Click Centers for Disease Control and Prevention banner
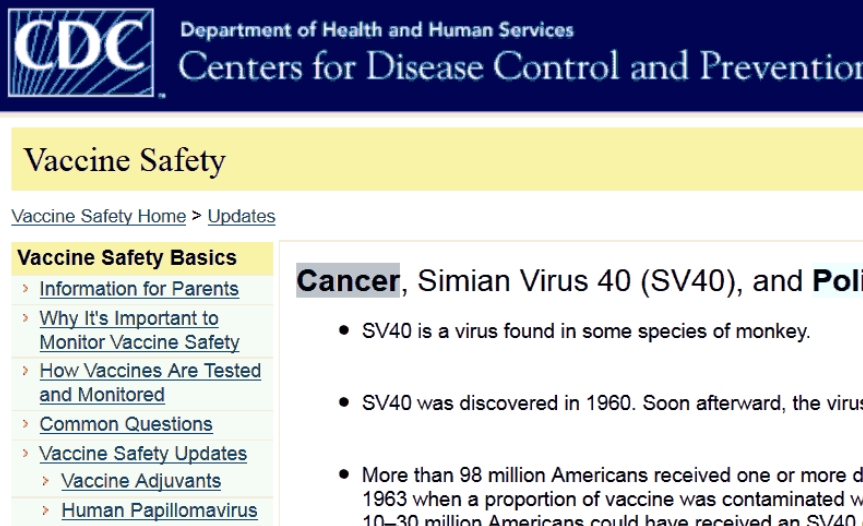 (x=520, y=66)
